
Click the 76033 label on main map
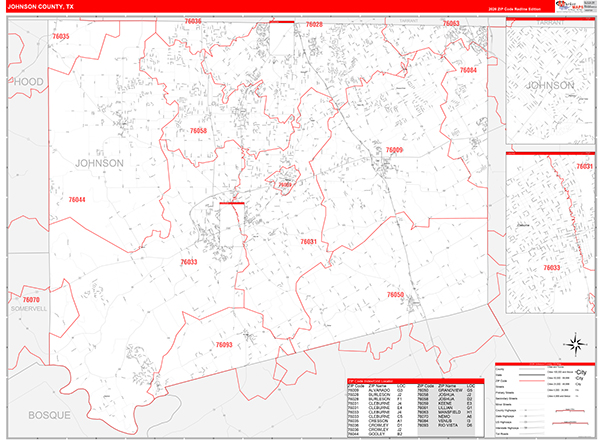(x=189, y=262)
